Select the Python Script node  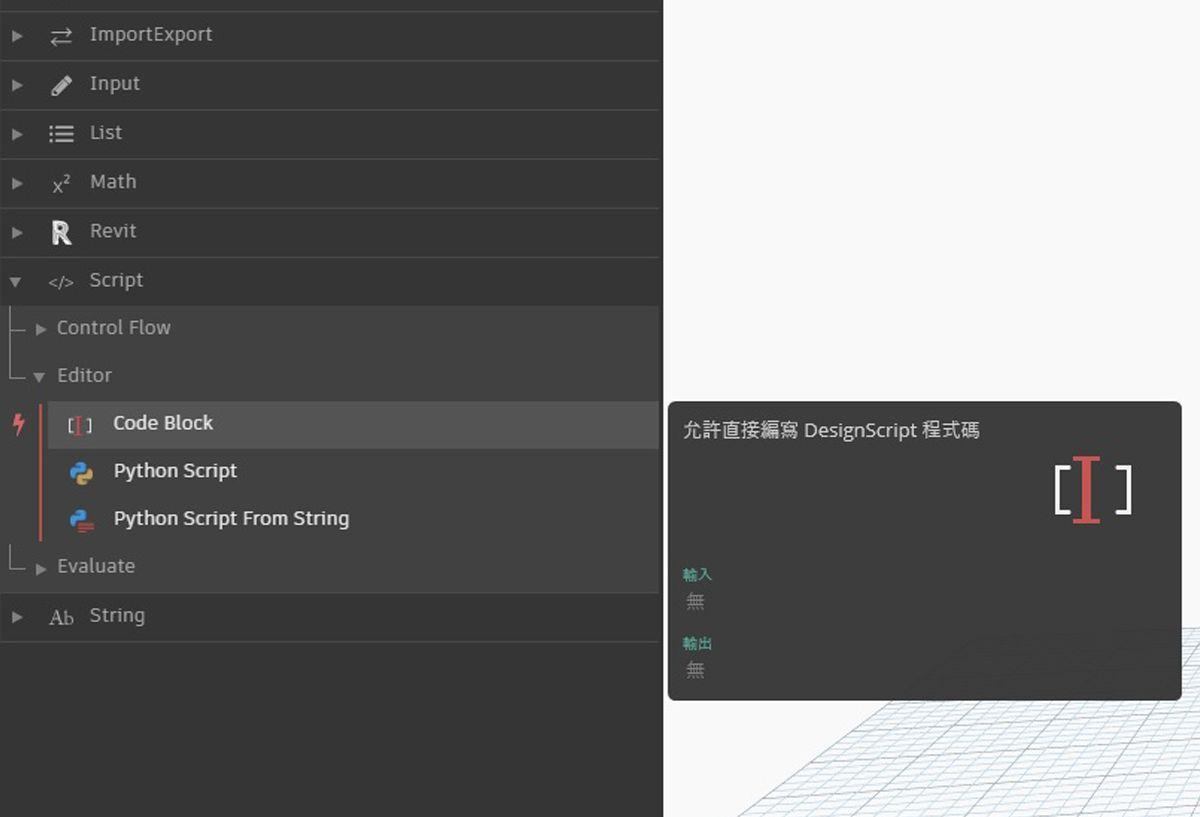coord(353,472)
